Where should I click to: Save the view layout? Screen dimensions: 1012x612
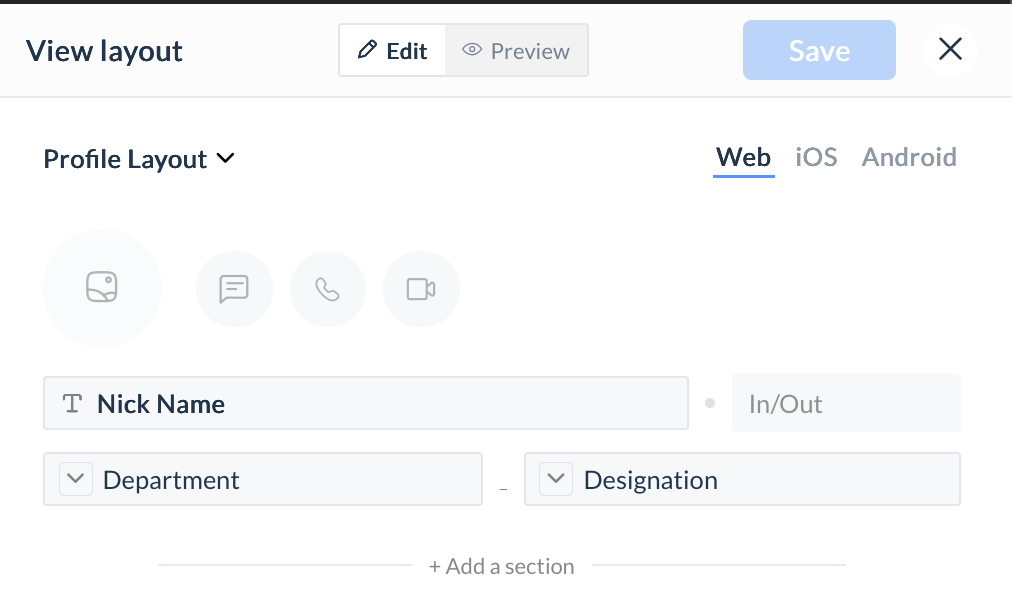pyautogui.click(x=819, y=50)
